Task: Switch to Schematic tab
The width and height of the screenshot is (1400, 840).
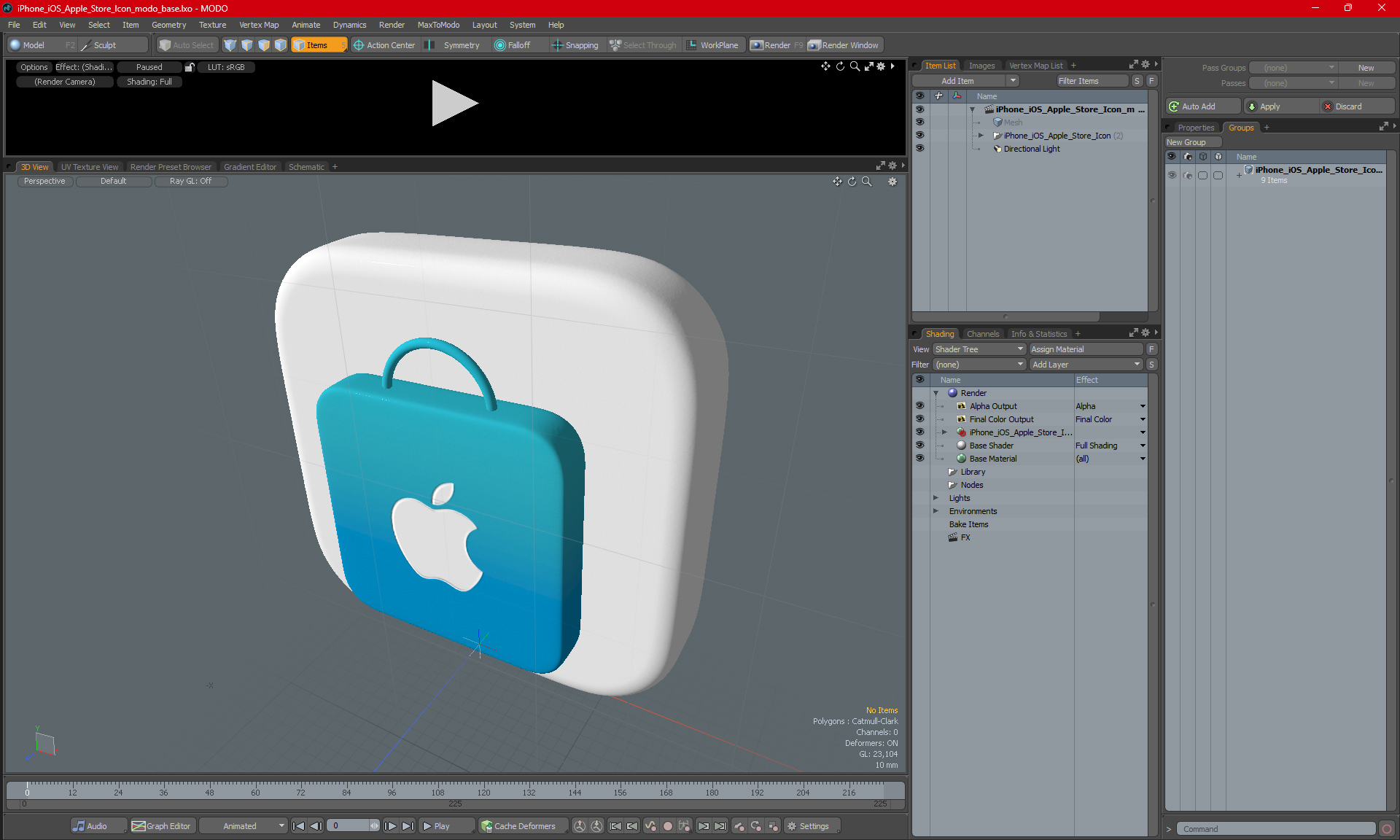Action: 306,167
